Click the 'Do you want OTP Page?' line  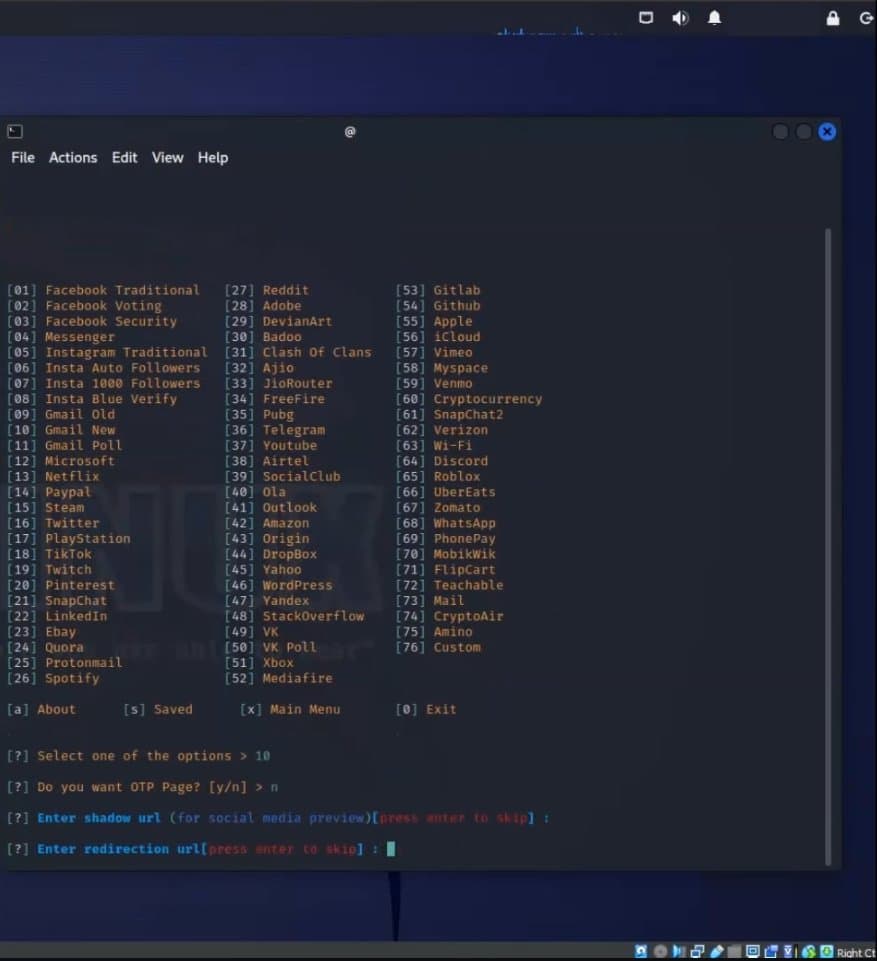(x=142, y=787)
